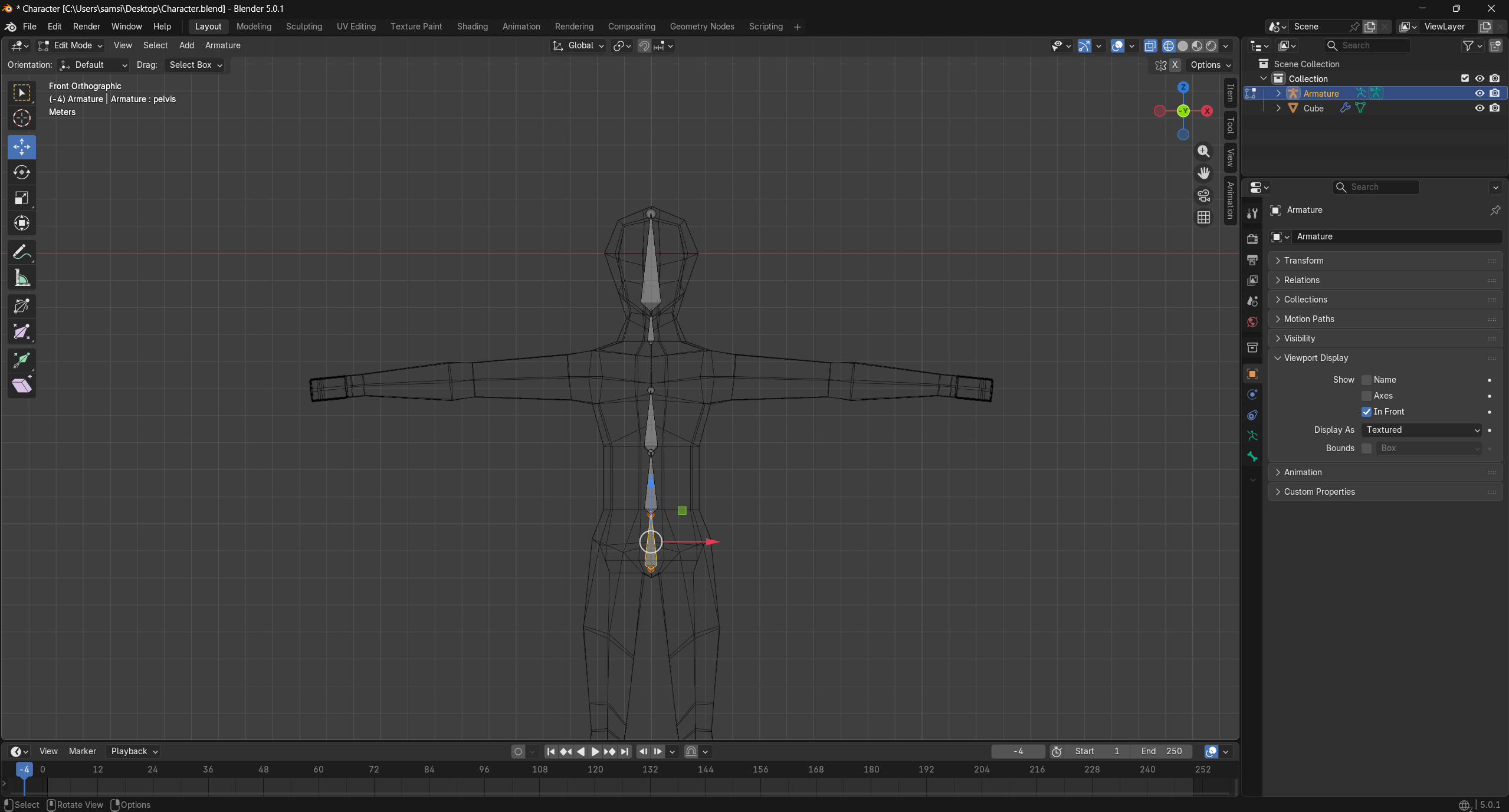The height and width of the screenshot is (812, 1509).
Task: Hide Cube in viewport via eye icon
Action: coord(1480,108)
